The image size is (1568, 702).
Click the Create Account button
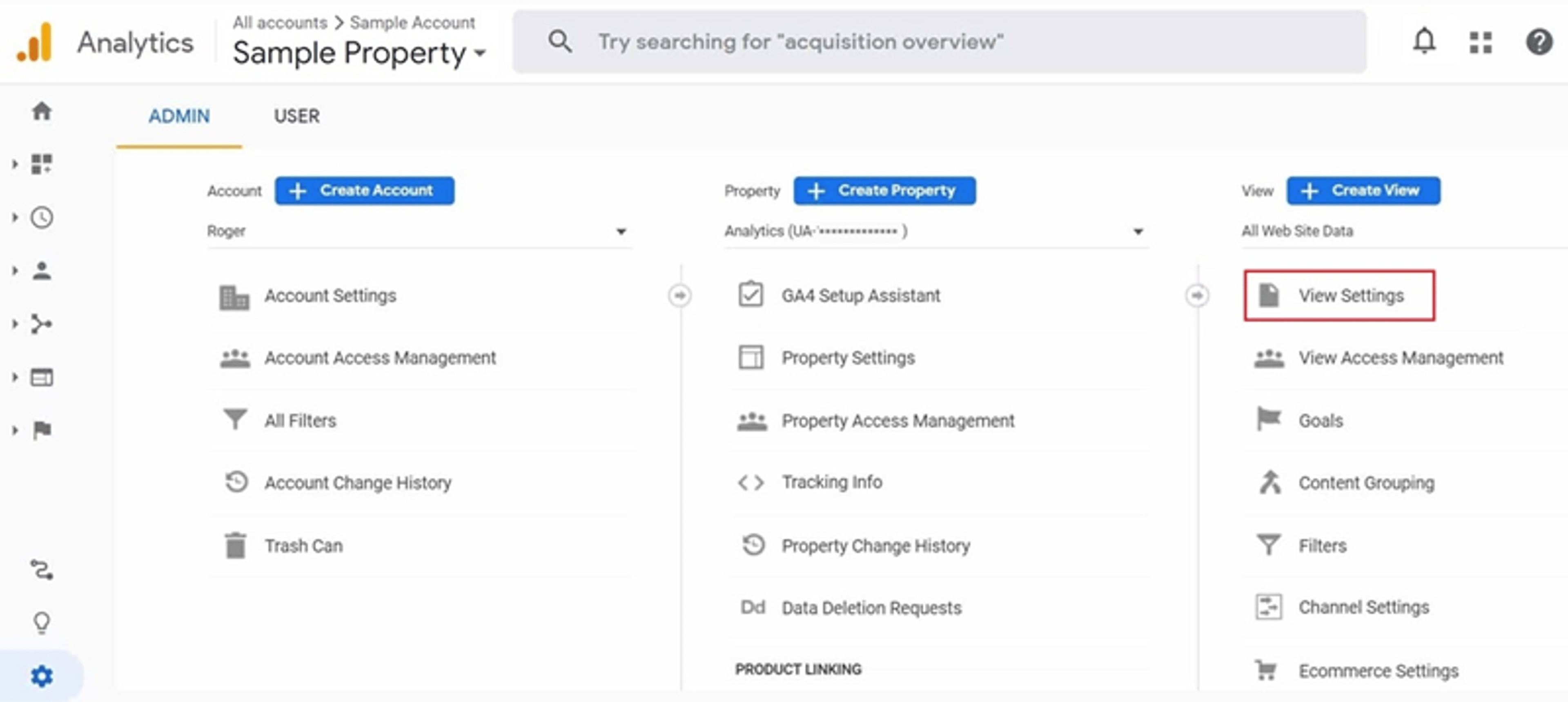point(364,191)
